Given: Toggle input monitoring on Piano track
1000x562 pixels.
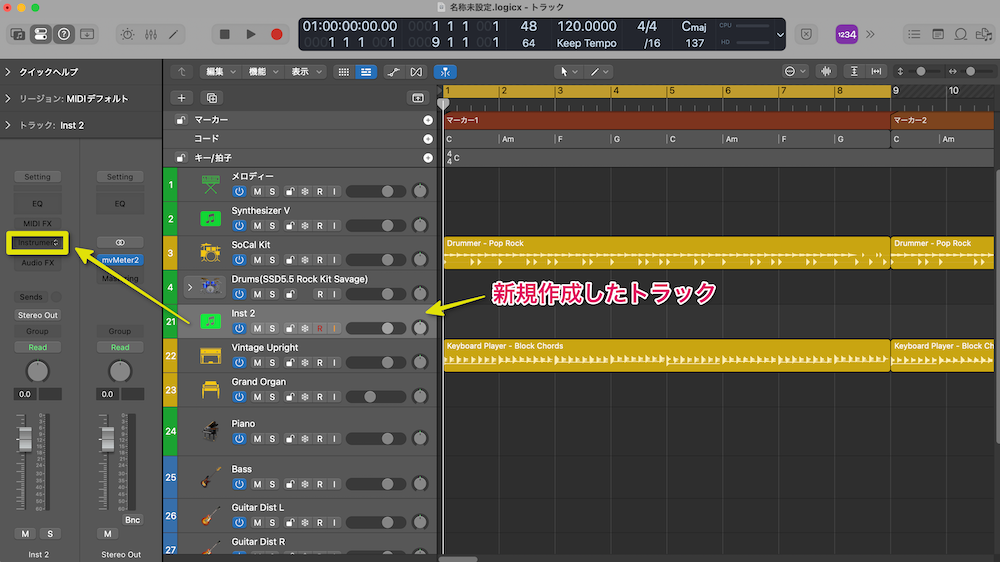Looking at the screenshot, I should tap(334, 439).
